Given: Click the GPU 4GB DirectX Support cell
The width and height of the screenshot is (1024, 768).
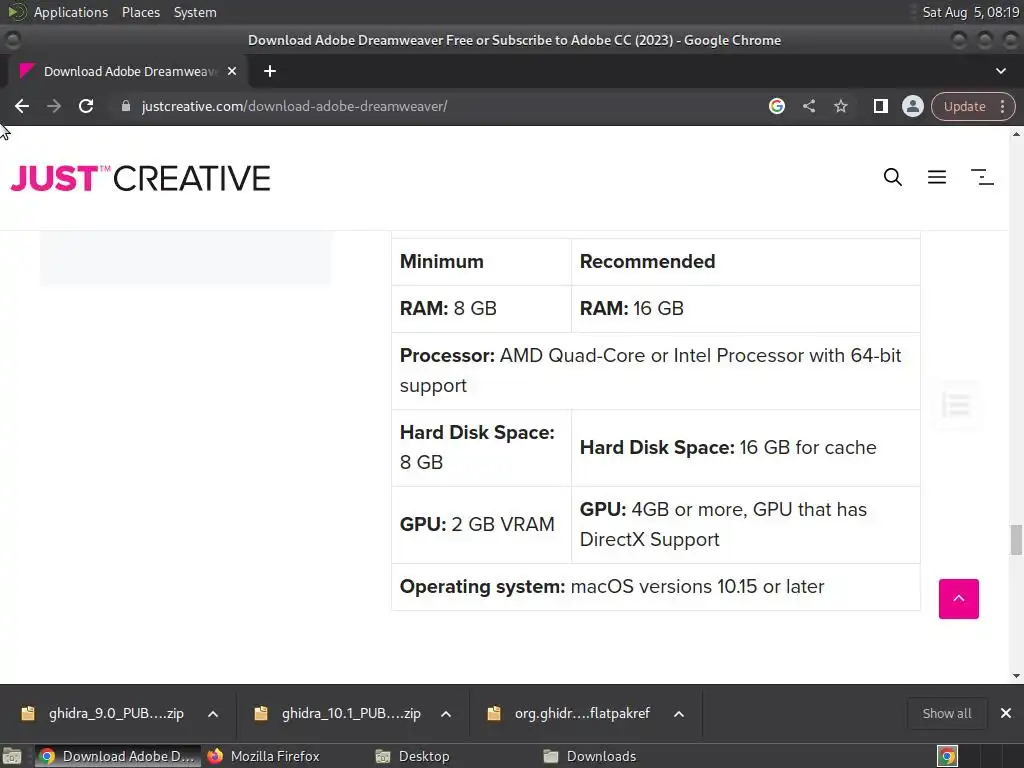Looking at the screenshot, I should [746, 525].
